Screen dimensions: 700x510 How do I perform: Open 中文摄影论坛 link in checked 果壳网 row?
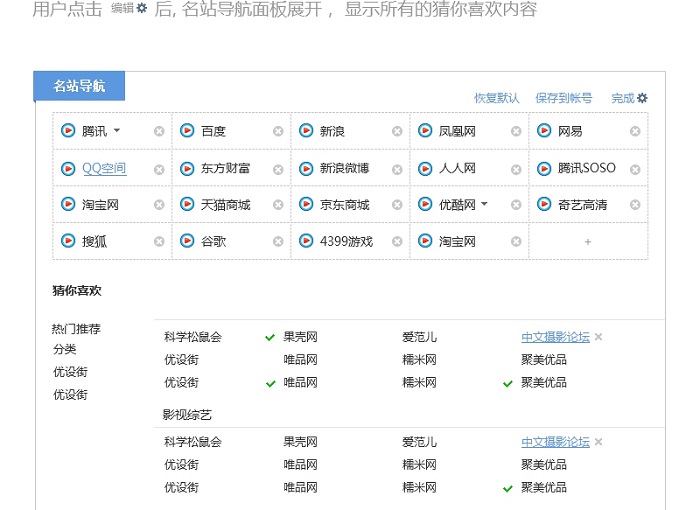tap(555, 337)
